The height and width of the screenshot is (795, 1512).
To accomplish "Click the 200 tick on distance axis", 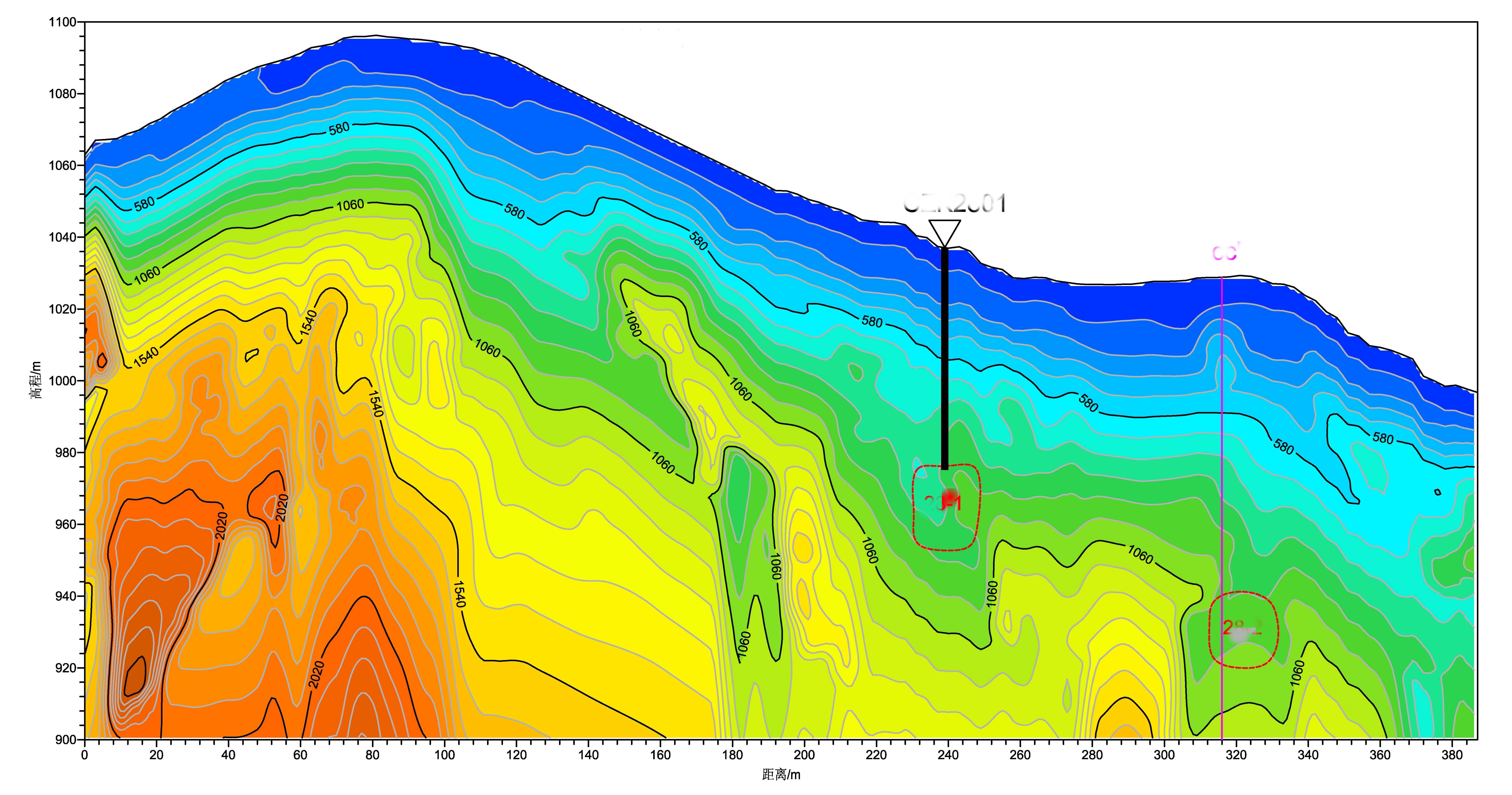I will coord(804,755).
